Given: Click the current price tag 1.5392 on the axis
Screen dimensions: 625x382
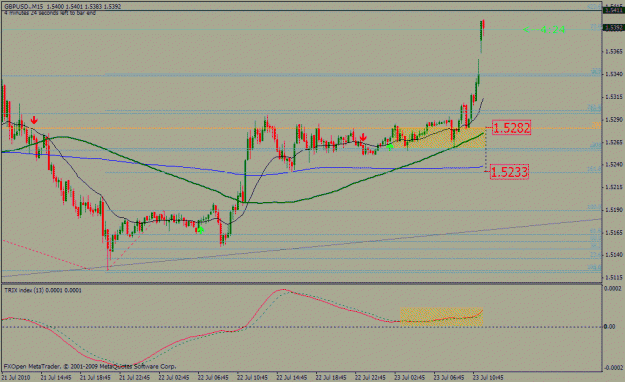Looking at the screenshot, I should coord(613,28).
